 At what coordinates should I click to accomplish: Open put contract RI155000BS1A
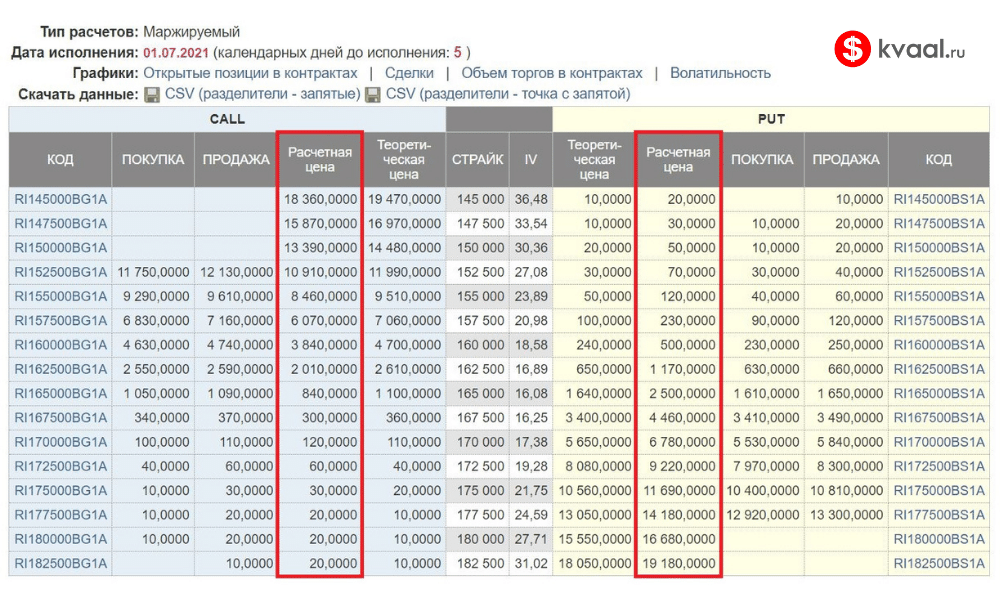939,296
